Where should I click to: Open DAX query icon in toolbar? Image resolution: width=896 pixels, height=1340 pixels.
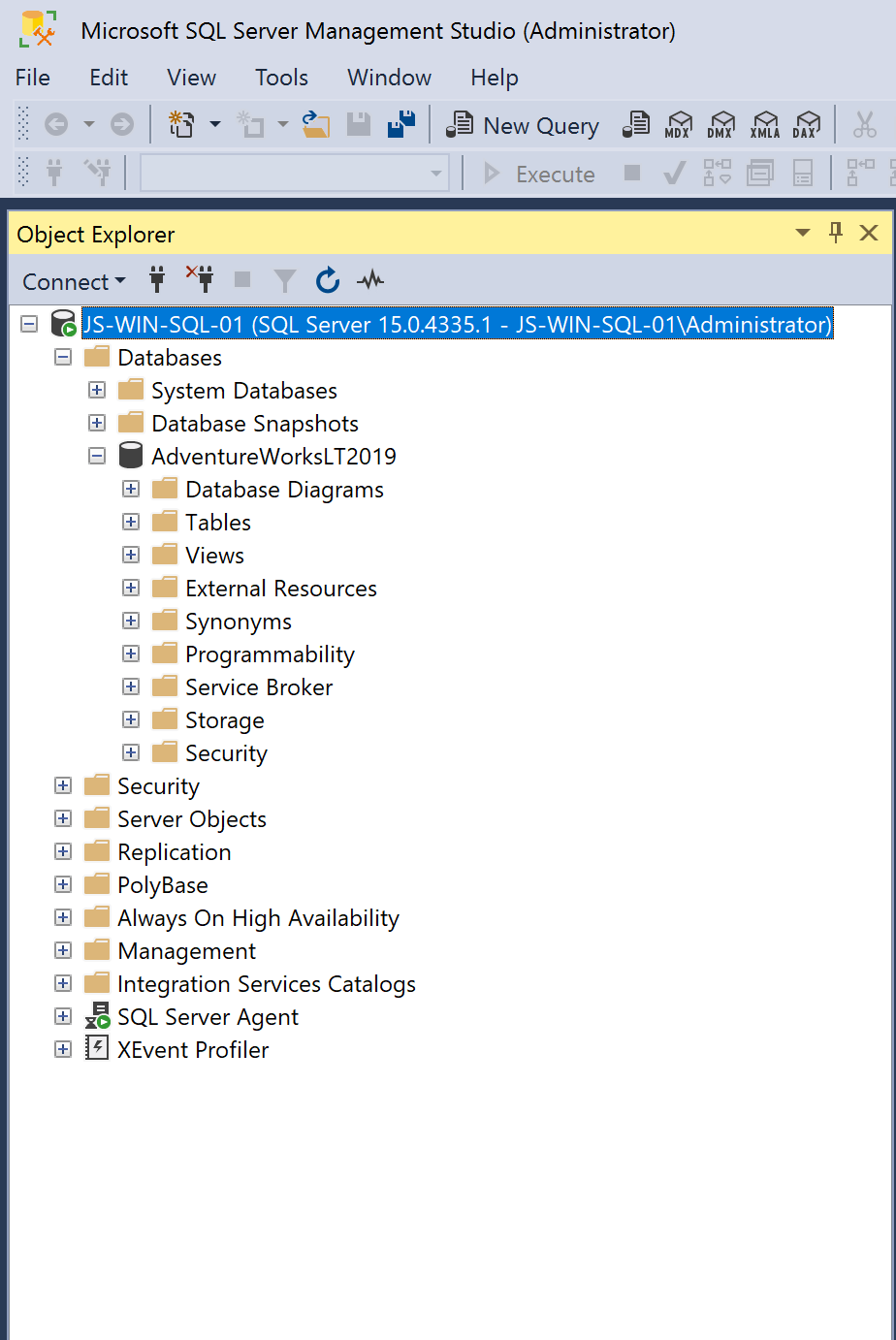click(x=806, y=125)
